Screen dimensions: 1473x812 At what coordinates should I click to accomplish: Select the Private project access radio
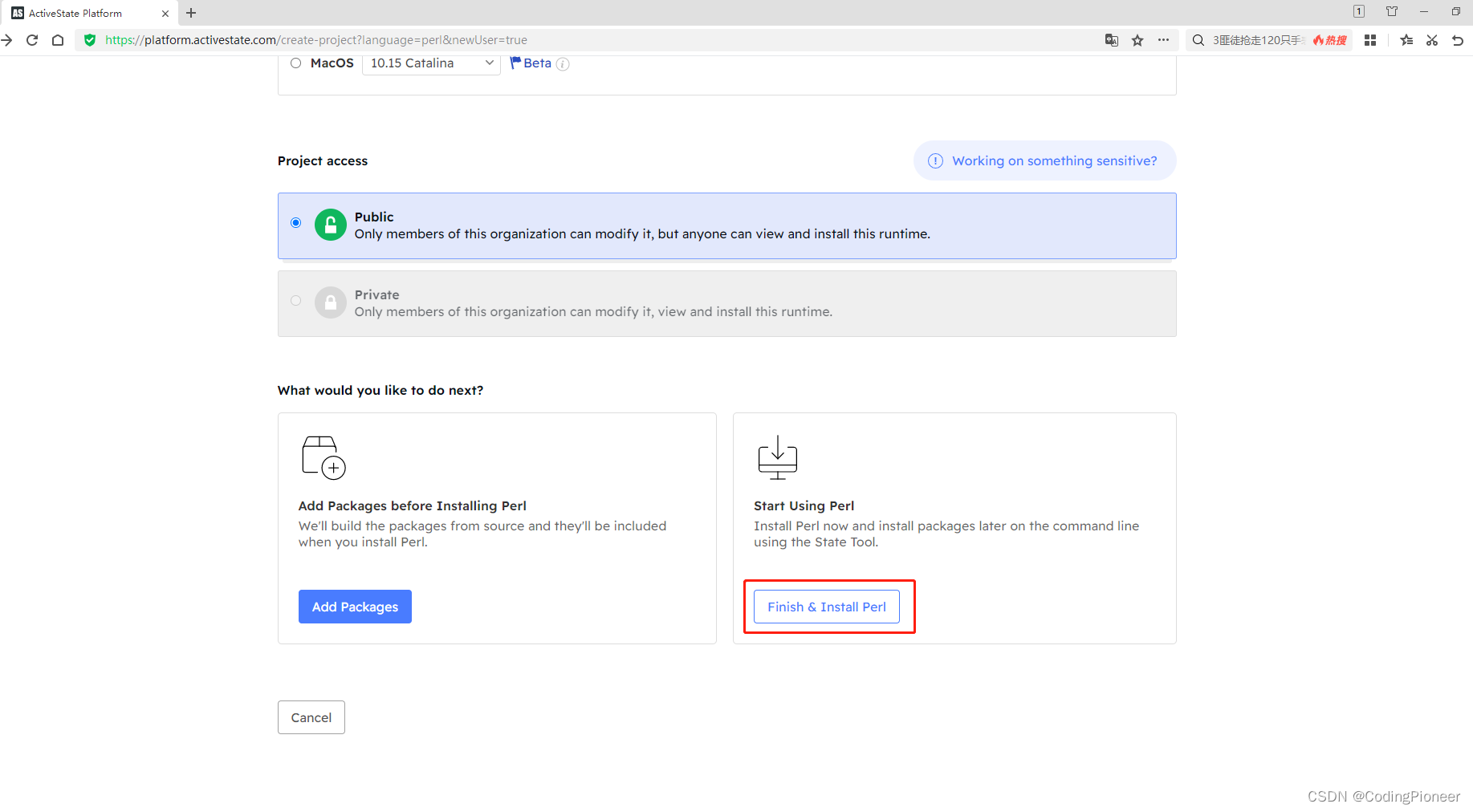point(296,301)
